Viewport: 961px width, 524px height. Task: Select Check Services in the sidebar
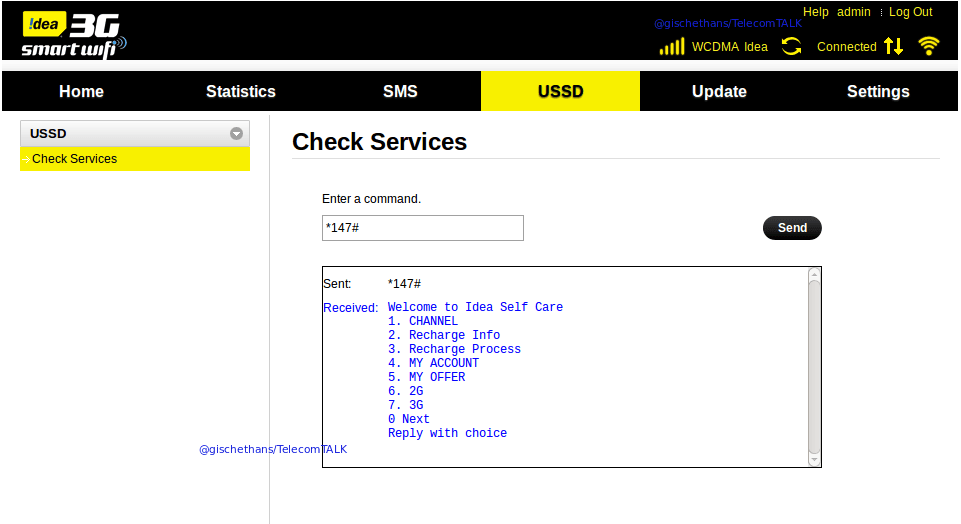135,159
